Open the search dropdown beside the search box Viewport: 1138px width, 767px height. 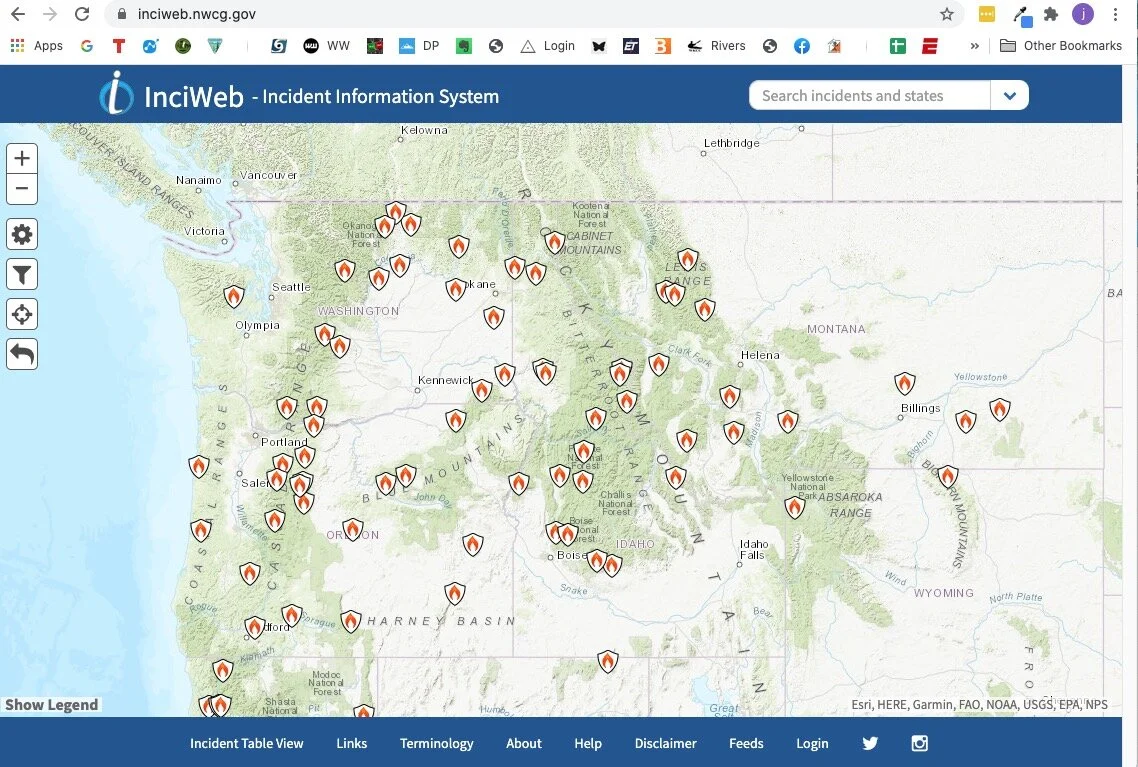(1009, 95)
